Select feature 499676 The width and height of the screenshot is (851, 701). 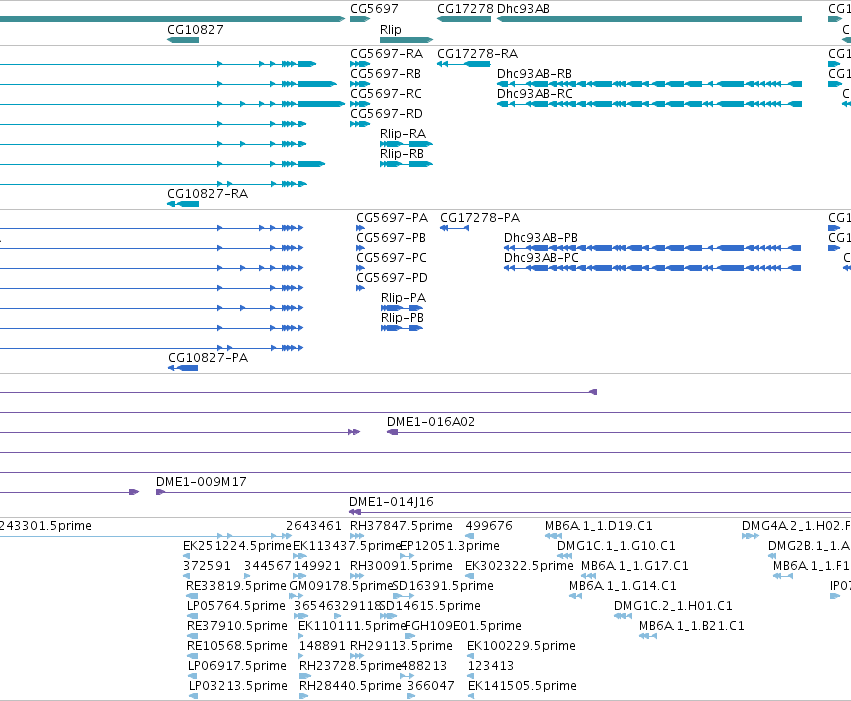tap(489, 526)
